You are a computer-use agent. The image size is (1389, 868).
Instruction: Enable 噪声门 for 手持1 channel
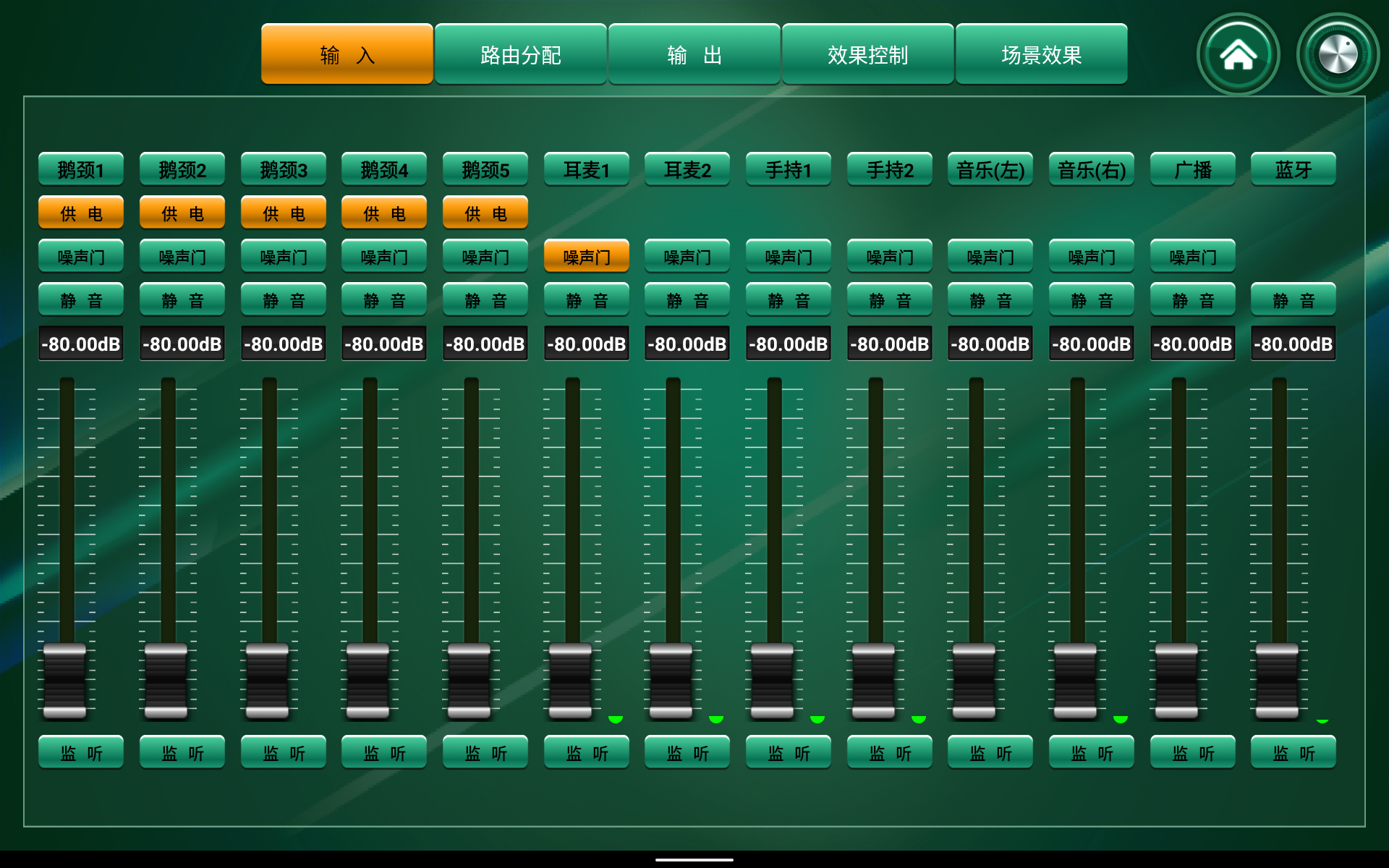click(789, 257)
